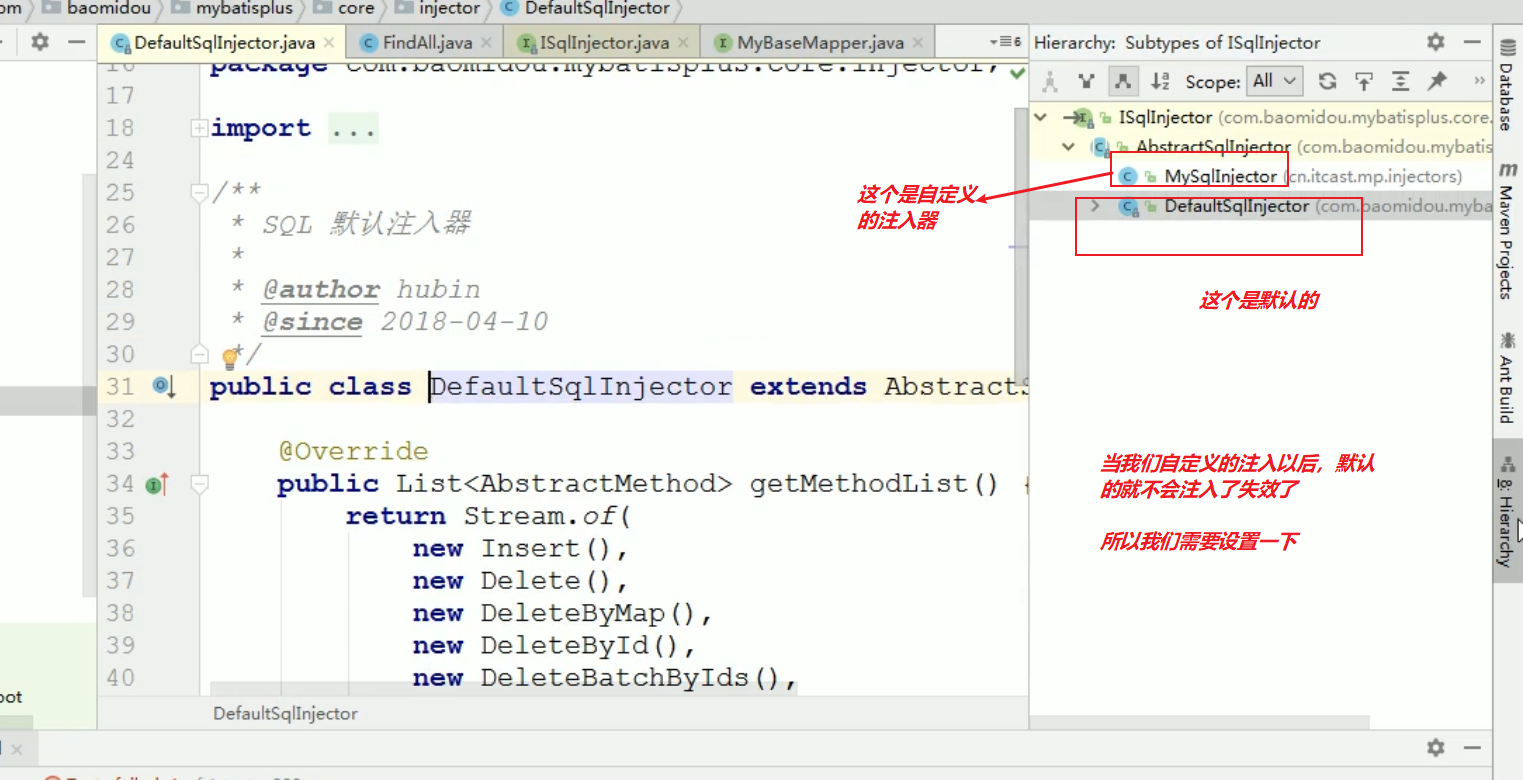
Task: Collapse getMethodList method fold
Action: point(199,484)
